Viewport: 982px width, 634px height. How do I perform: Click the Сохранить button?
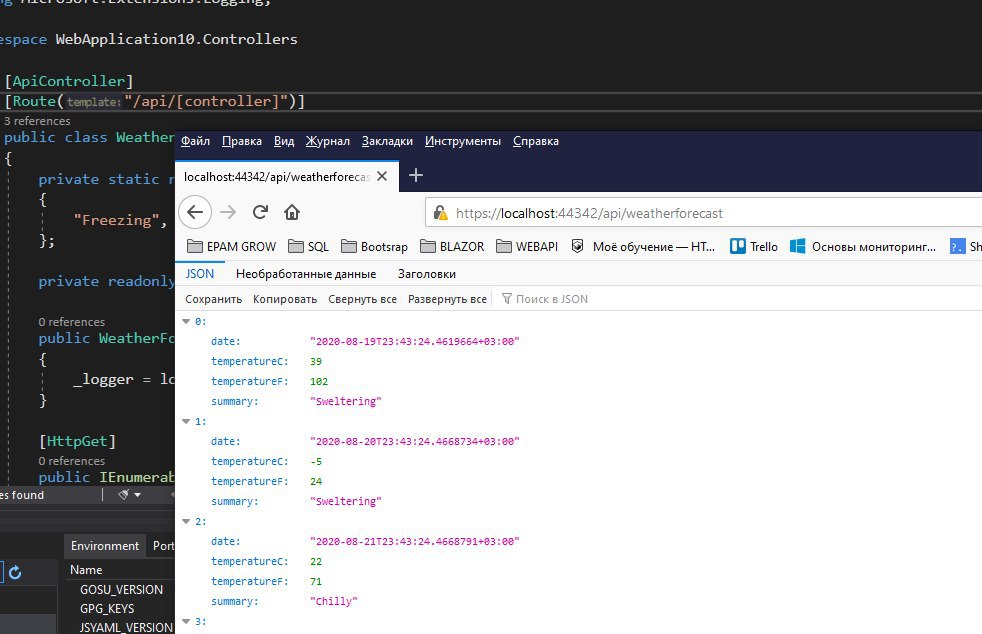click(214, 299)
